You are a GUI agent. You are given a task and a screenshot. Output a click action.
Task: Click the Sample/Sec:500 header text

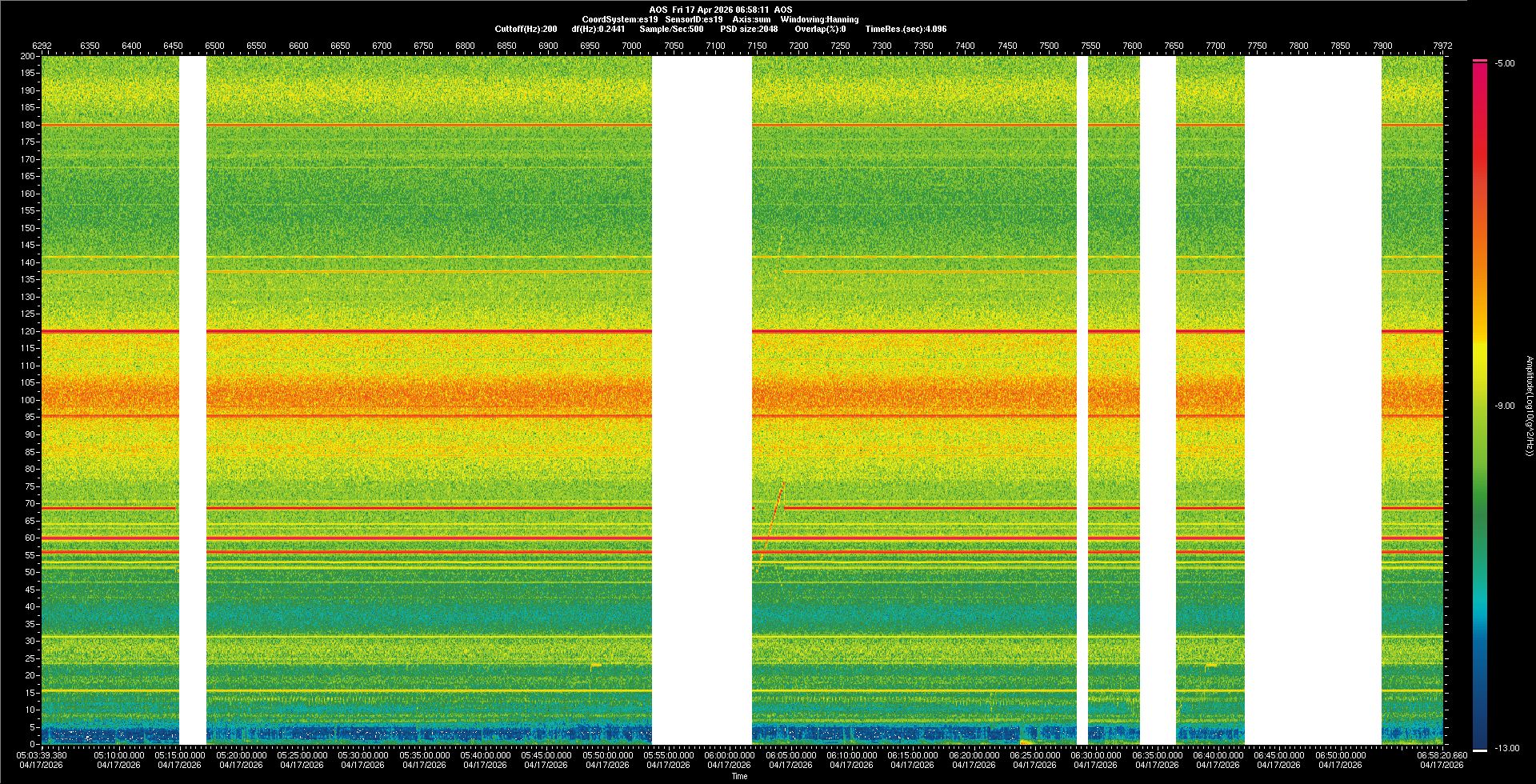coord(671,29)
